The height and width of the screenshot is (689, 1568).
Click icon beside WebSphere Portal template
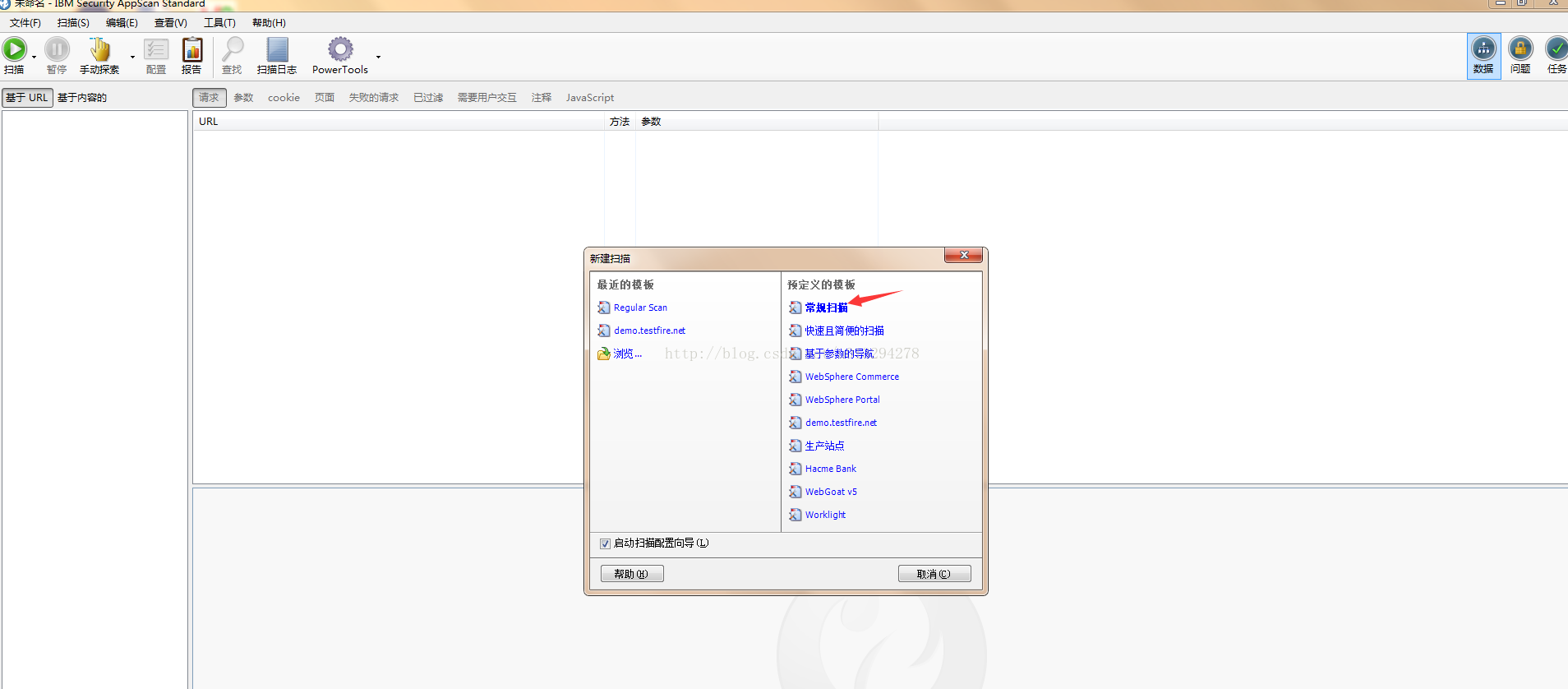tap(796, 400)
